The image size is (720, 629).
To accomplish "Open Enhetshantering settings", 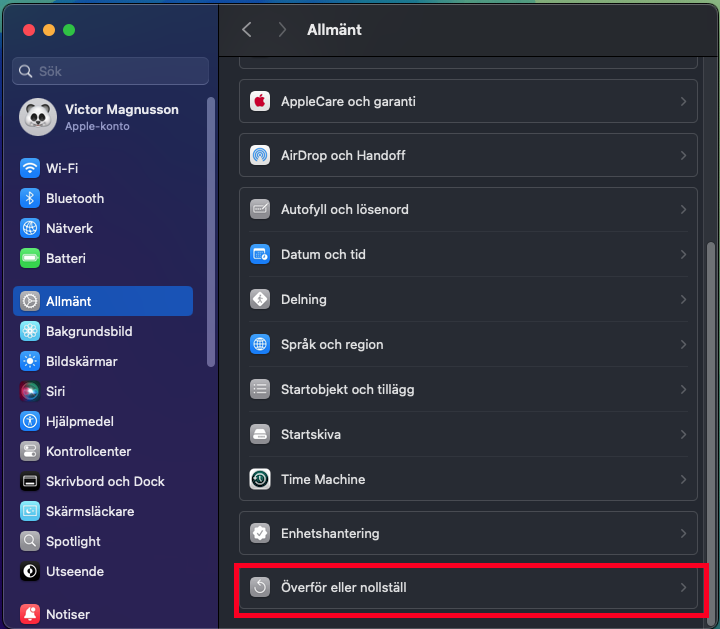I will tap(468, 533).
